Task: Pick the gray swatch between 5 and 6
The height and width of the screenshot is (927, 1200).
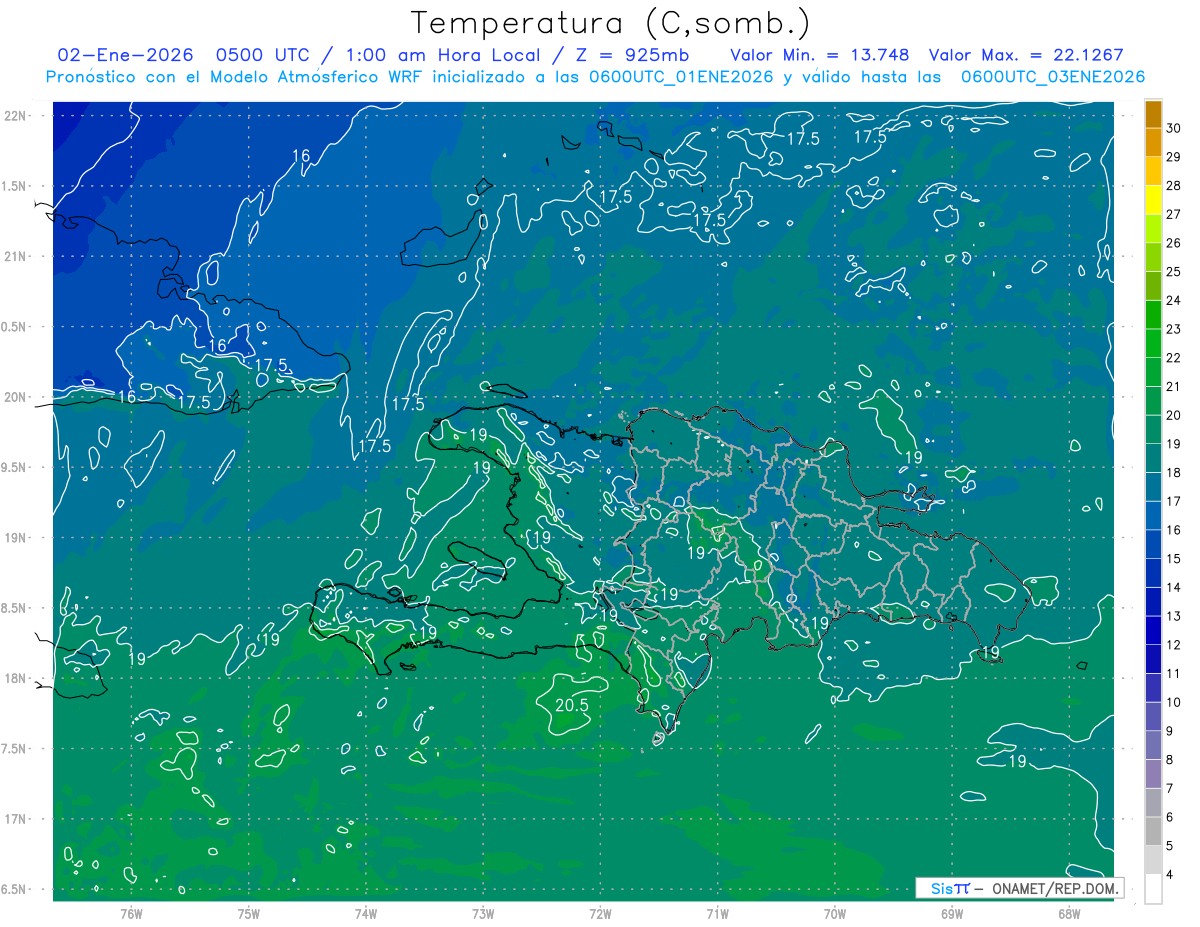Action: 1153,831
